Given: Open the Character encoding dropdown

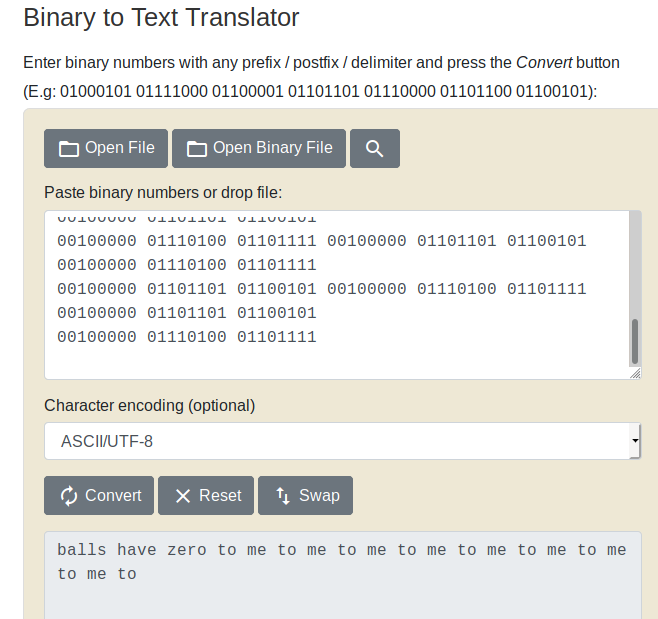Looking at the screenshot, I should (x=340, y=441).
